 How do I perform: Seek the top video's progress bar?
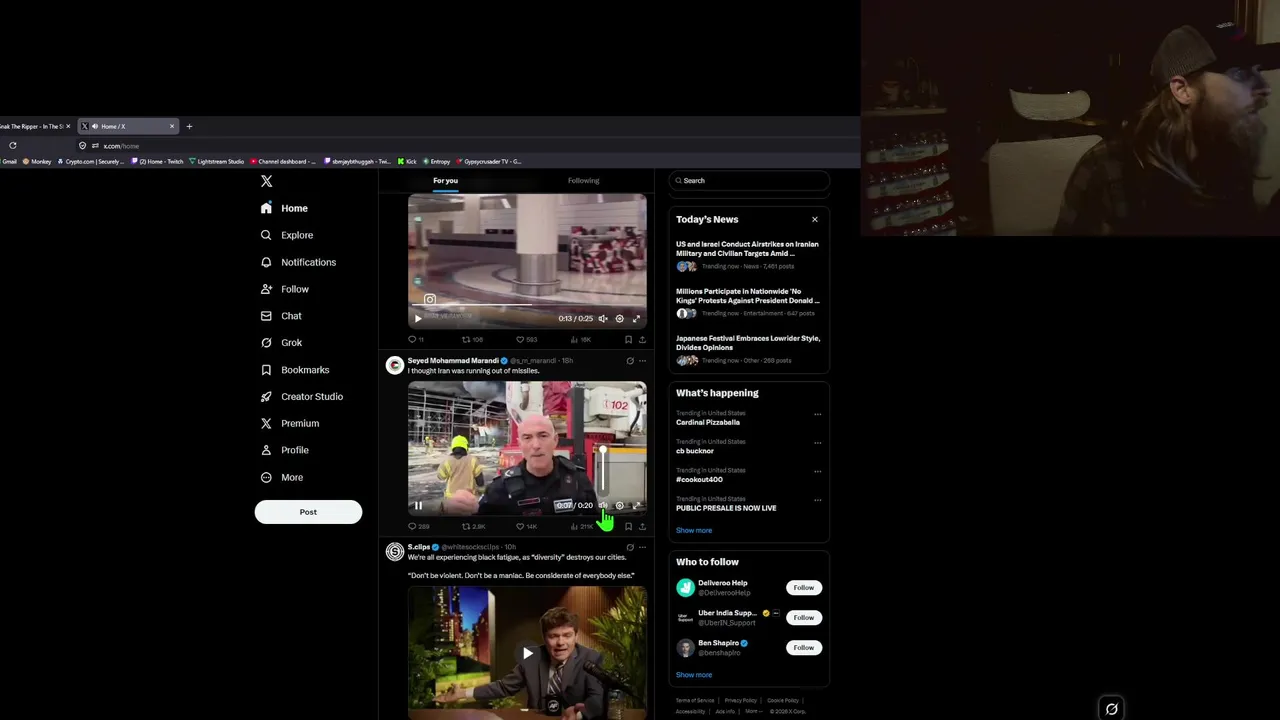(527, 307)
